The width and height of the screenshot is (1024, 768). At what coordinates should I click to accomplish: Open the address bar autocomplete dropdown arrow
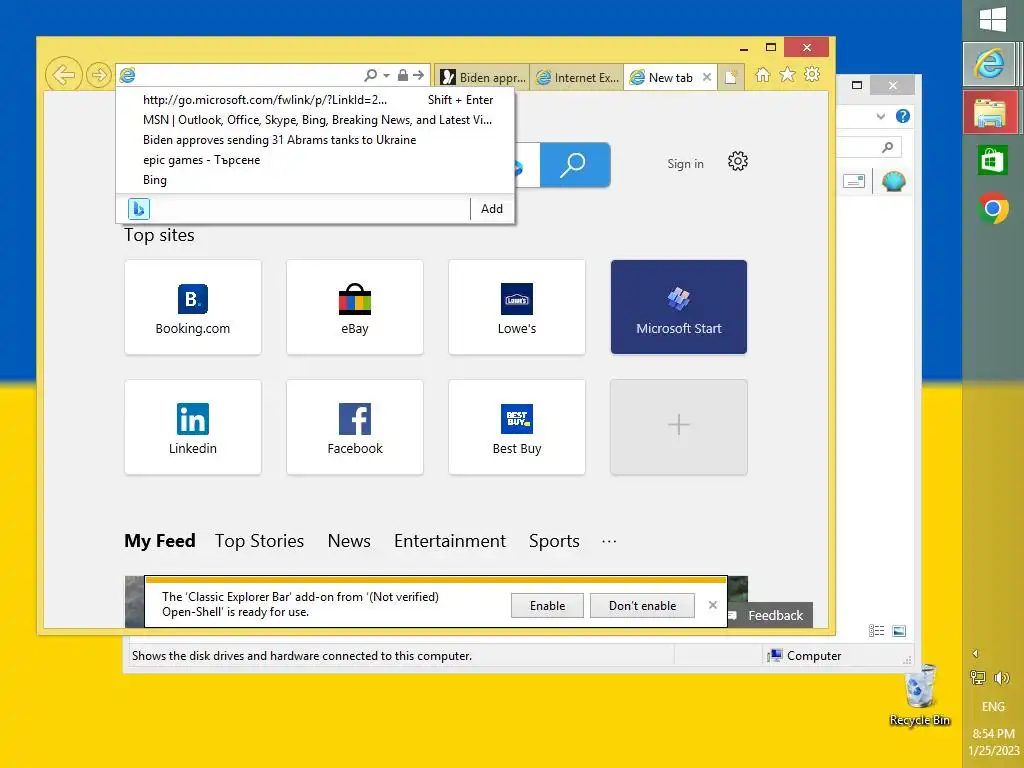[x=386, y=76]
